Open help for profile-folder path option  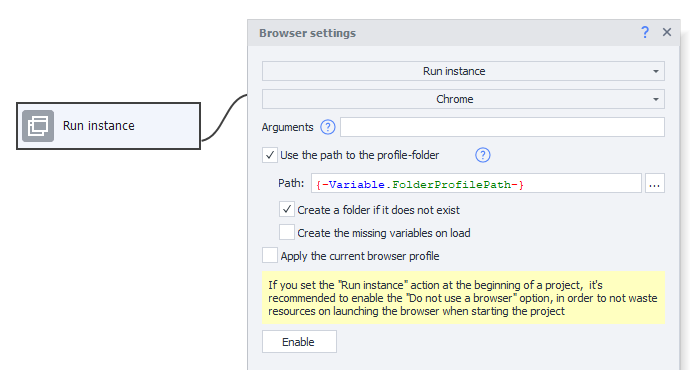pyautogui.click(x=483, y=155)
